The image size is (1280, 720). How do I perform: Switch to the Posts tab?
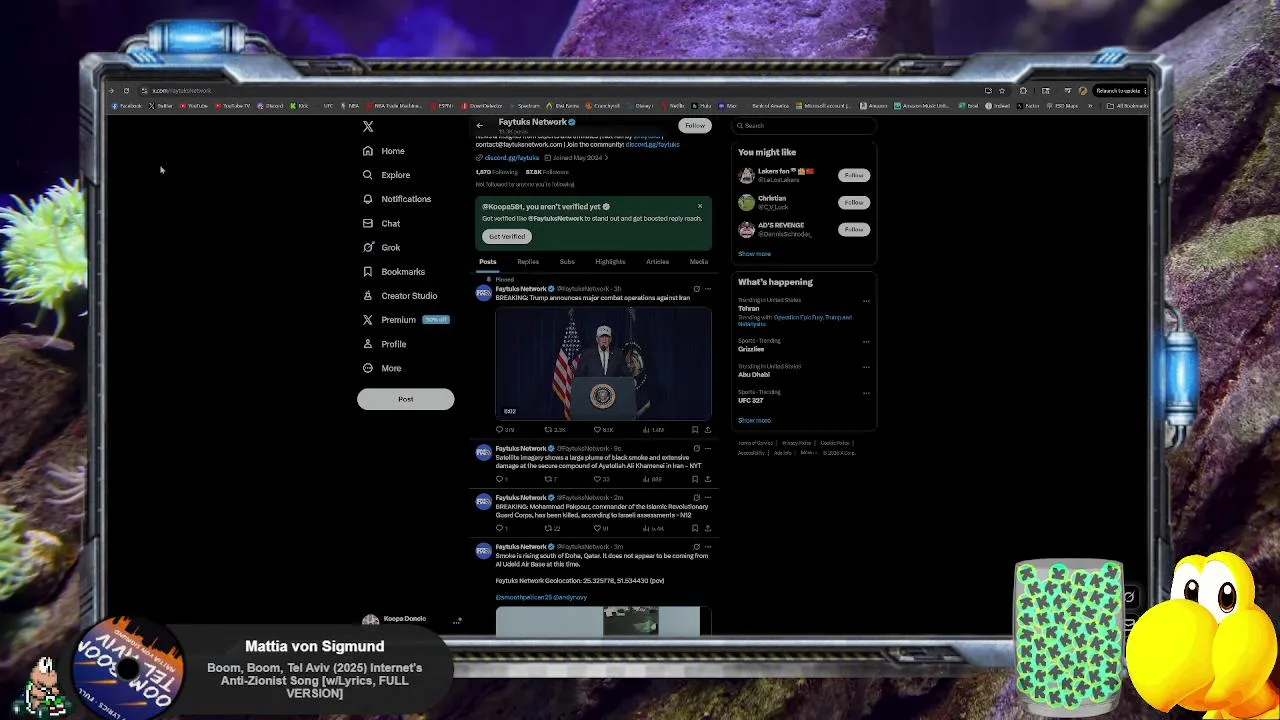pyautogui.click(x=487, y=262)
